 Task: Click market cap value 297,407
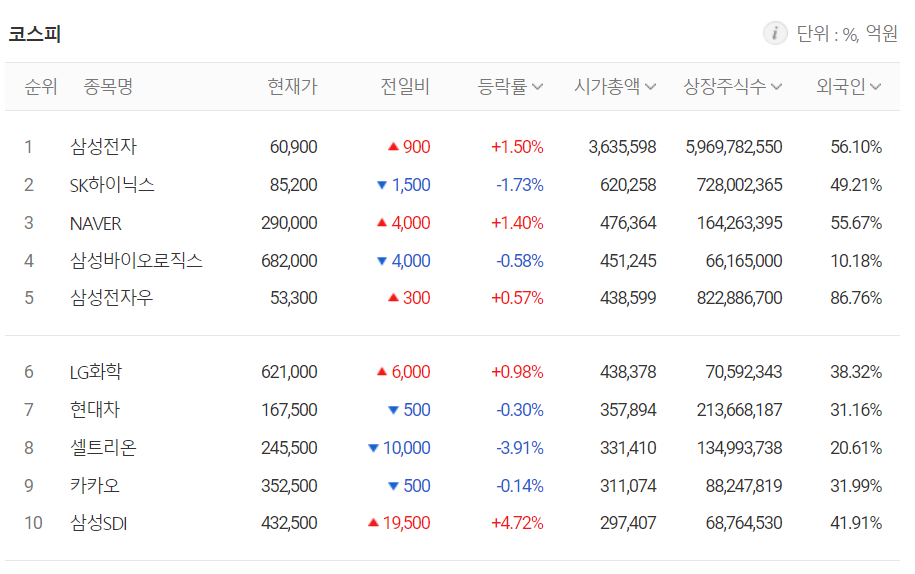pos(628,523)
